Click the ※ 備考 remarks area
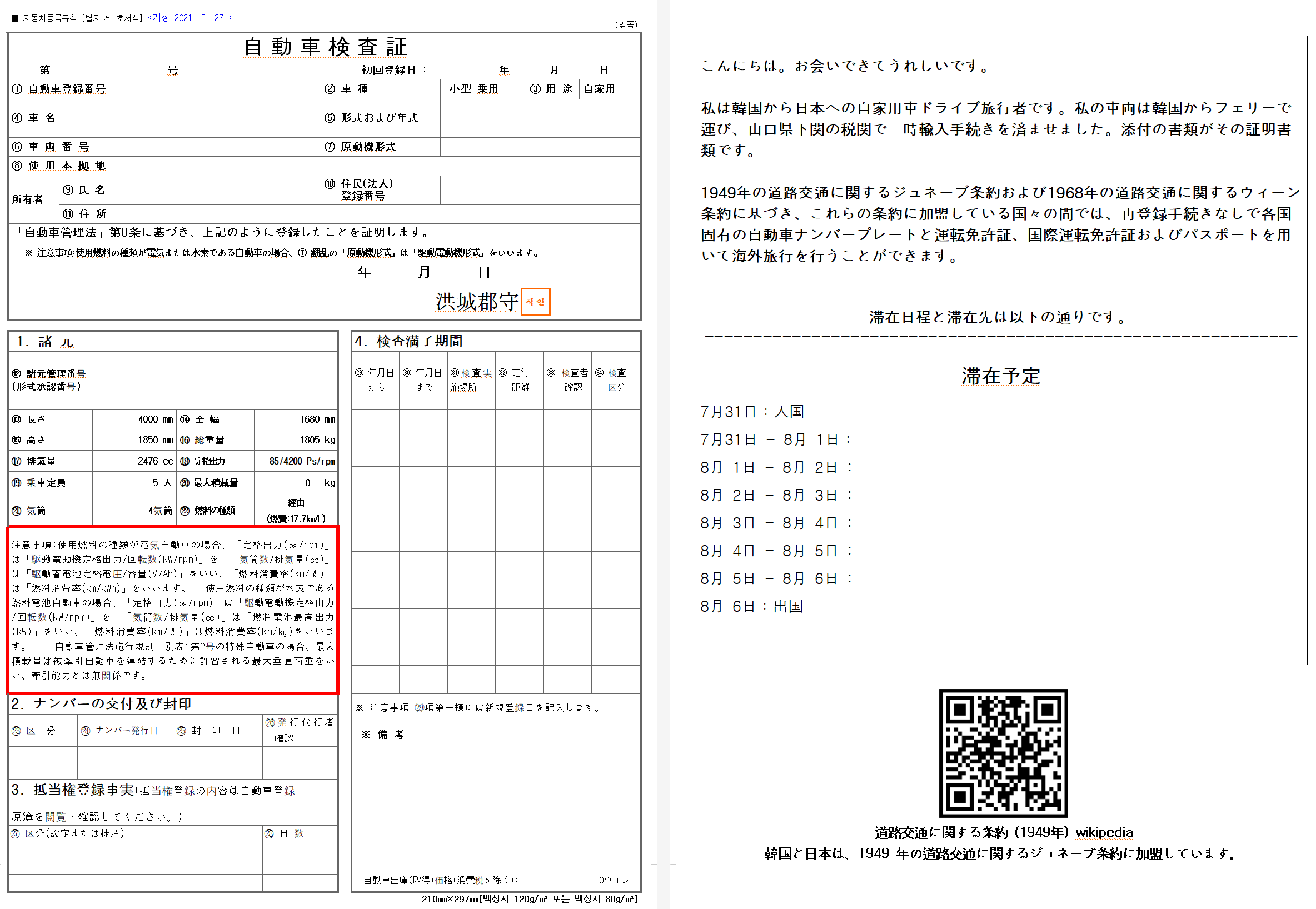Viewport: 1316px width, 909px height. (x=383, y=735)
